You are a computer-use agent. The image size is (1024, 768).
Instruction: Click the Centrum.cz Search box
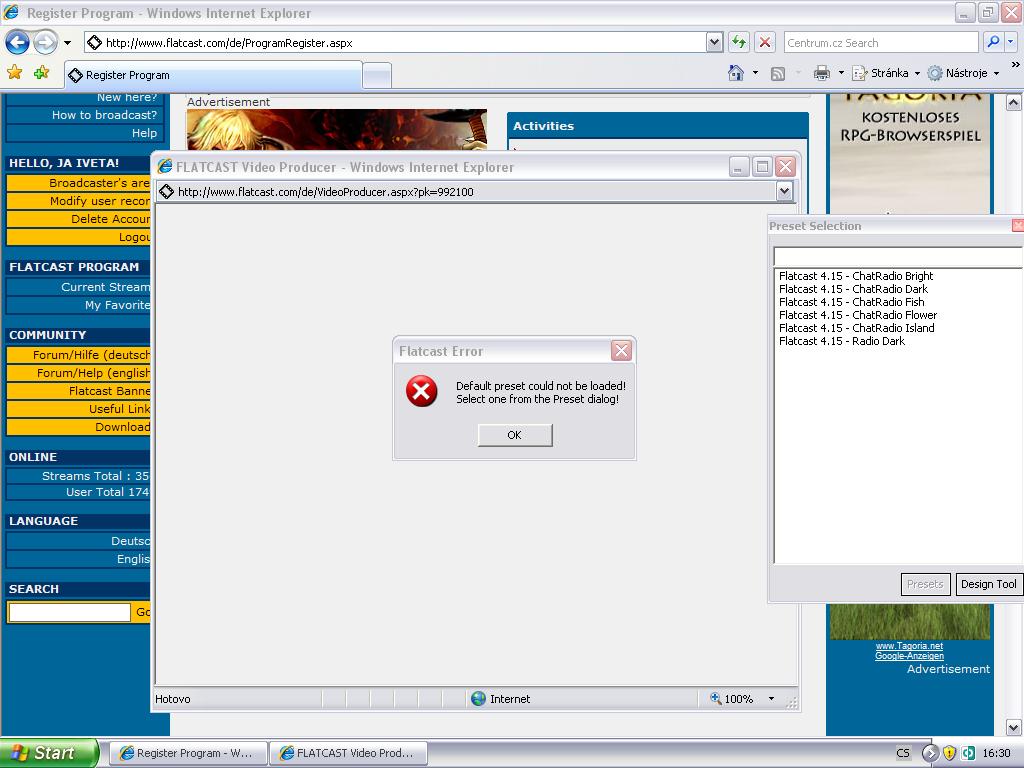coord(880,43)
